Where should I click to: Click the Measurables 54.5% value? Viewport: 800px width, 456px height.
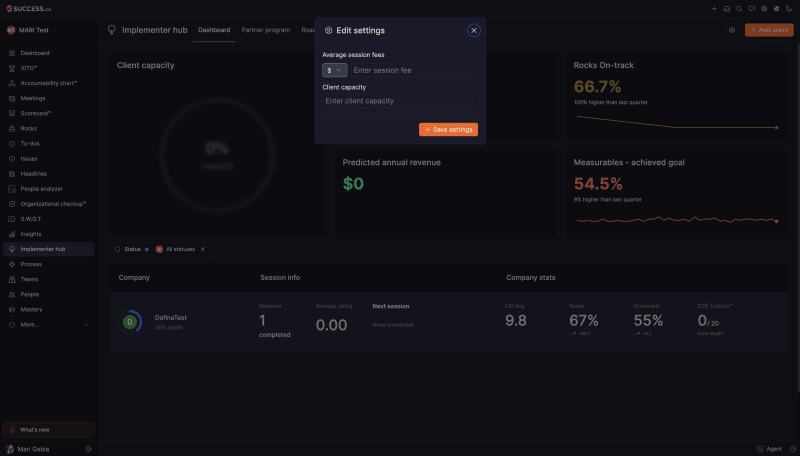pyautogui.click(x=598, y=184)
